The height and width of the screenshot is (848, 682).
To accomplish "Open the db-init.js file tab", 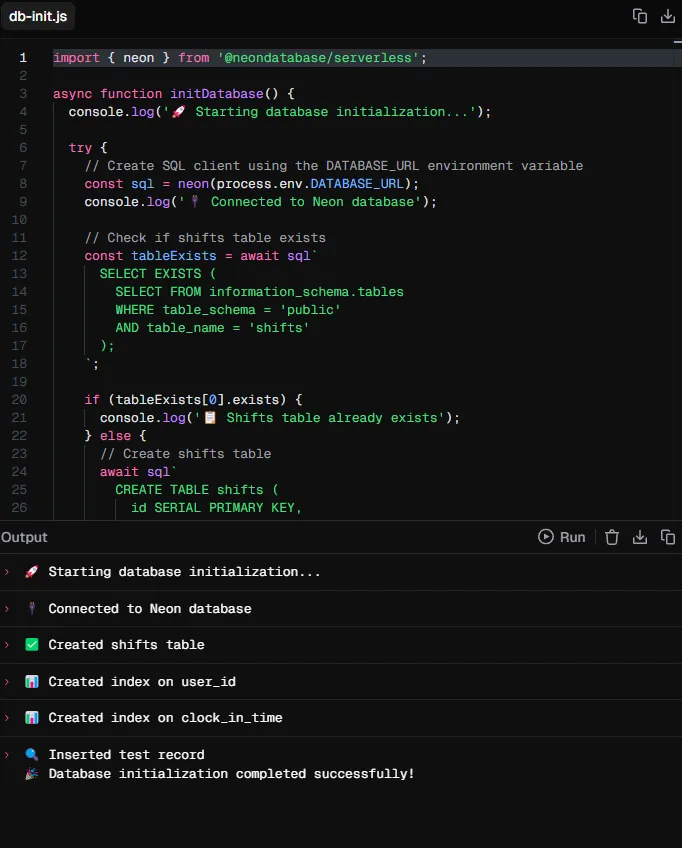I will pyautogui.click(x=38, y=16).
